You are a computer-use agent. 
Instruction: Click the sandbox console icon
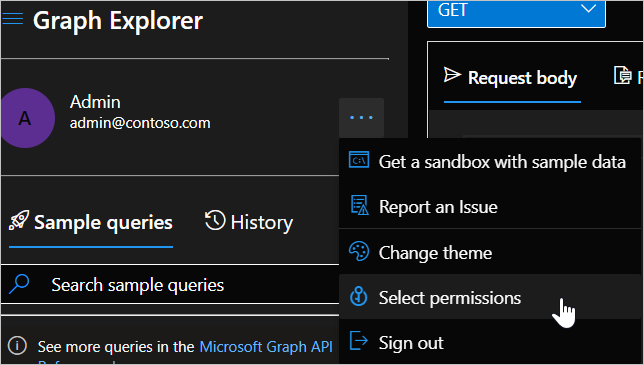tap(359, 160)
